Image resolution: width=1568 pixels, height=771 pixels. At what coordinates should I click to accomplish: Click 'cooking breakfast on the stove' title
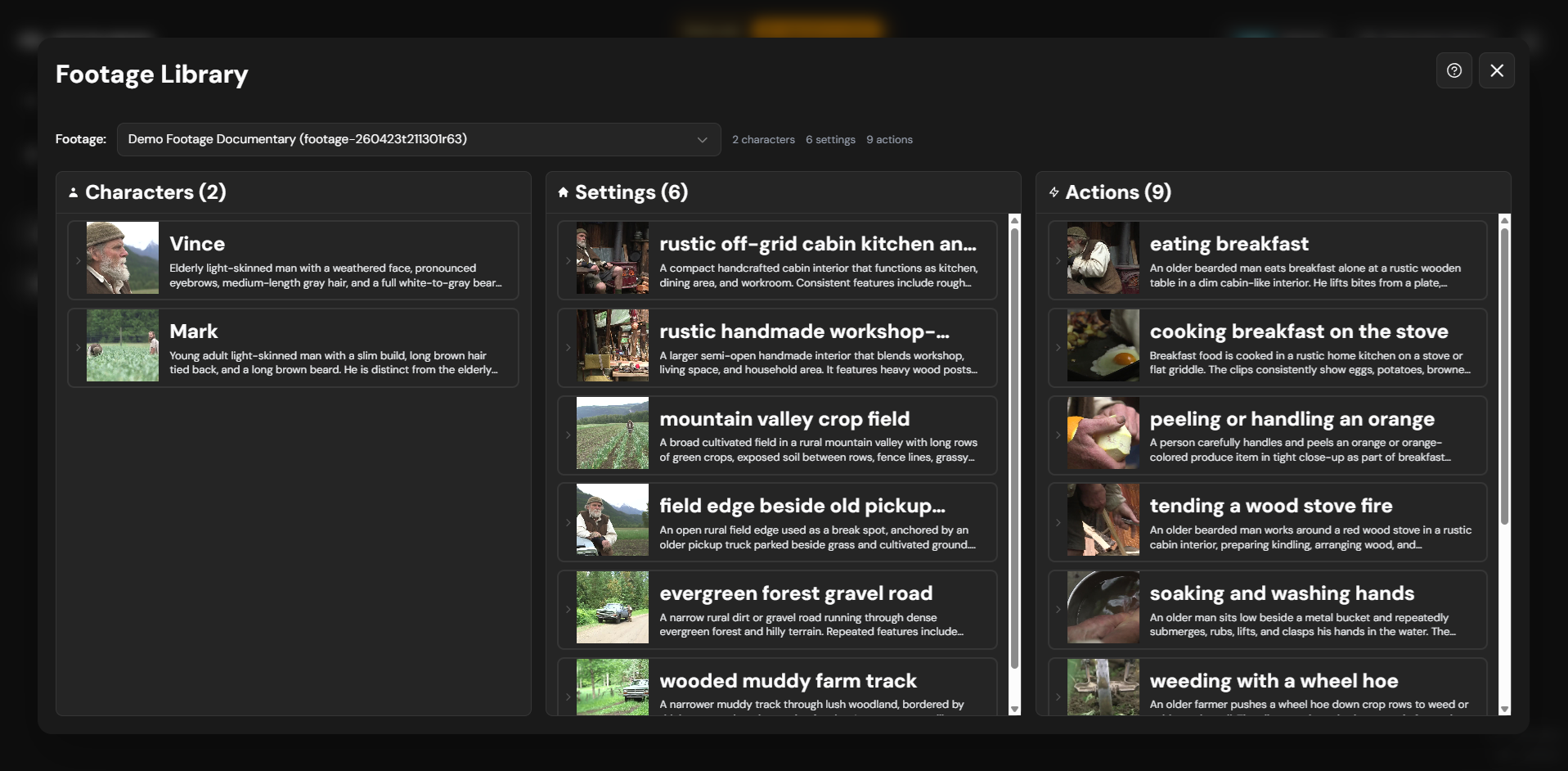[1299, 331]
